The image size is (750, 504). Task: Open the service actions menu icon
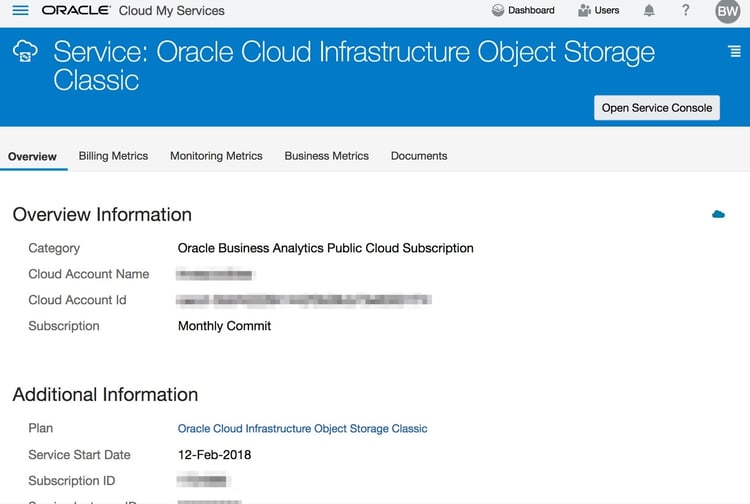(735, 51)
